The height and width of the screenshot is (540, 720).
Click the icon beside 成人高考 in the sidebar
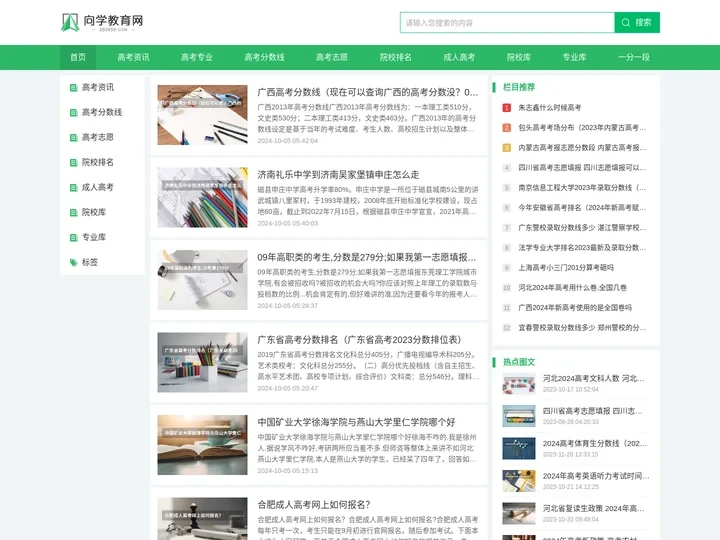[73, 187]
